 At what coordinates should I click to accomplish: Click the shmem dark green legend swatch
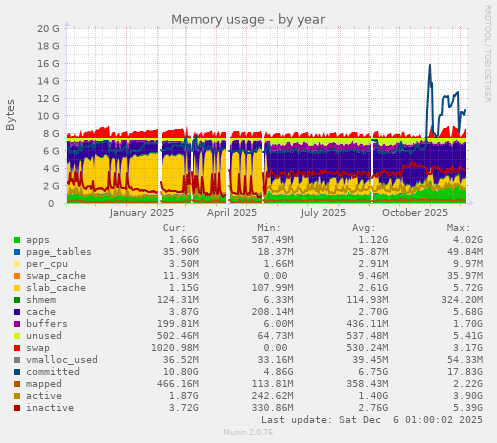17,300
